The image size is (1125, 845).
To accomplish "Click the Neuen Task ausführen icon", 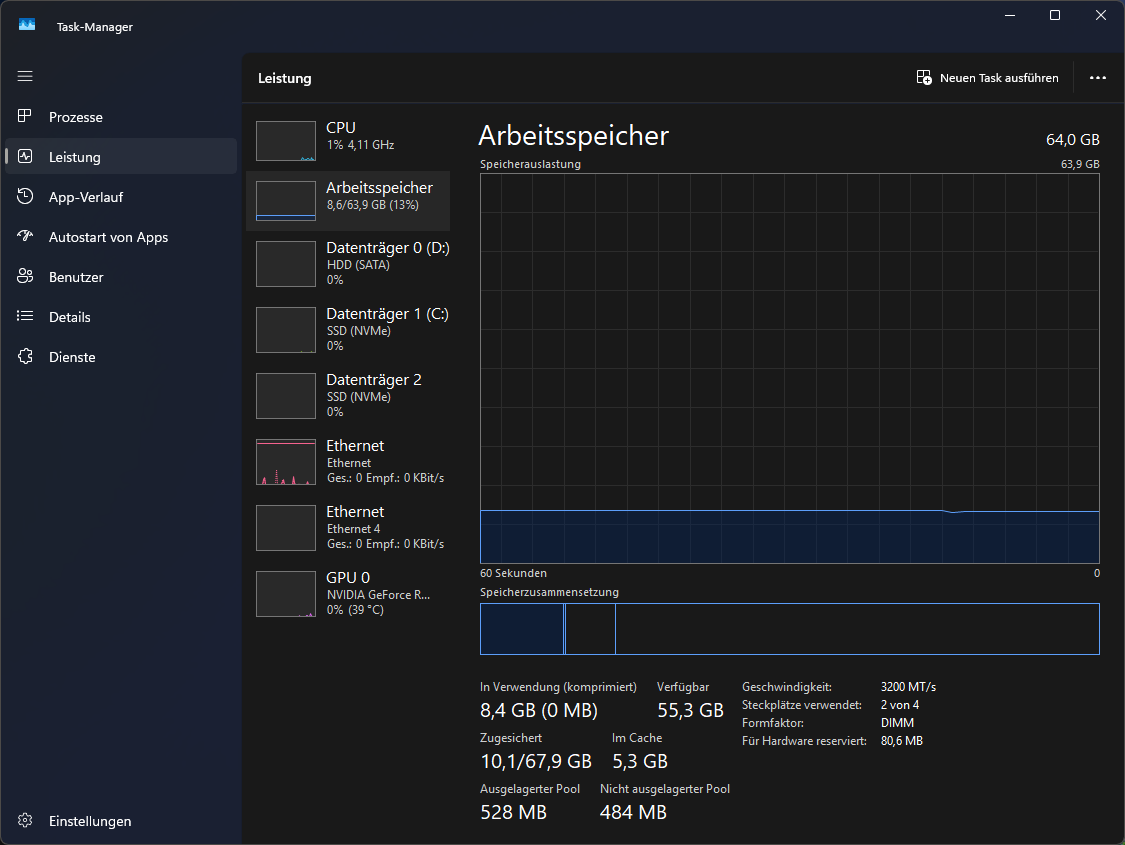I will pyautogui.click(x=924, y=77).
